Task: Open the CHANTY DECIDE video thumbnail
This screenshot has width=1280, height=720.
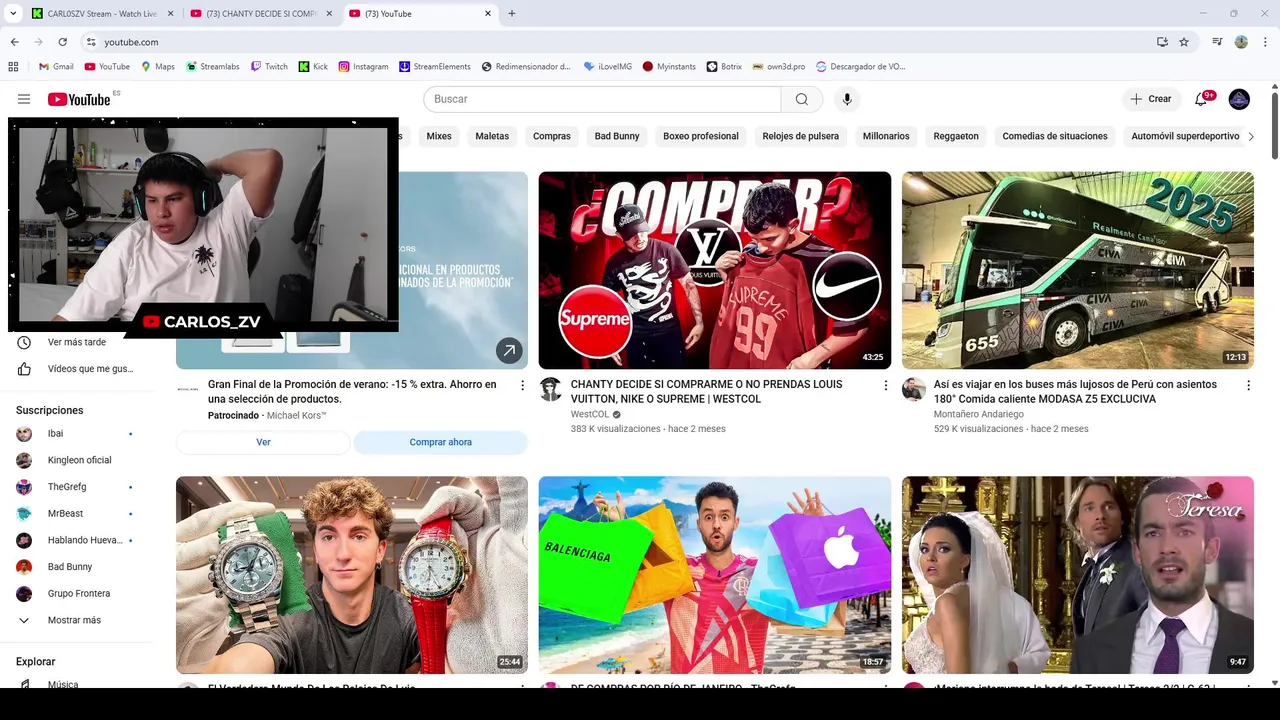Action: coord(715,270)
